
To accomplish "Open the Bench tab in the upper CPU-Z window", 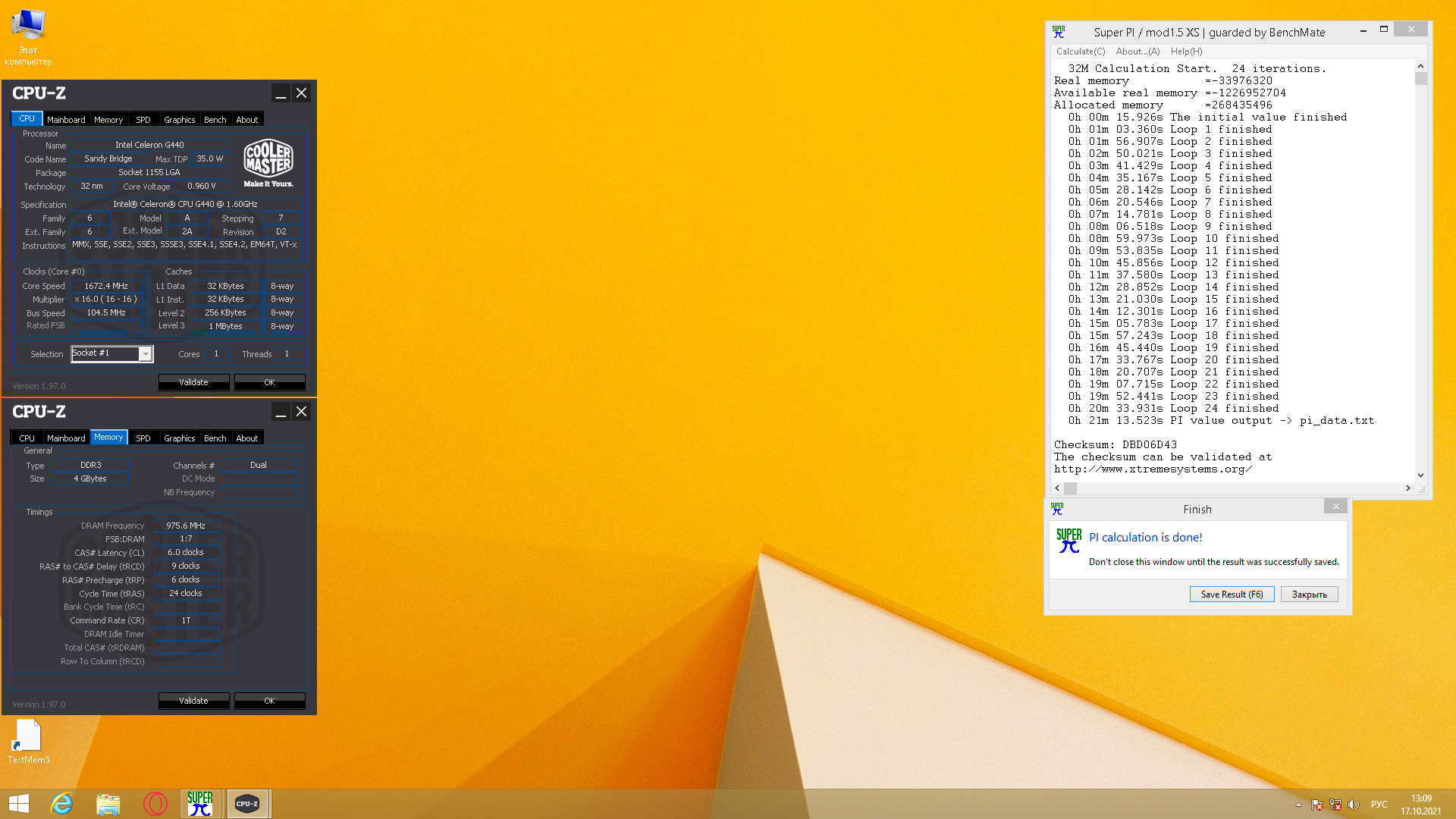I will 215,120.
